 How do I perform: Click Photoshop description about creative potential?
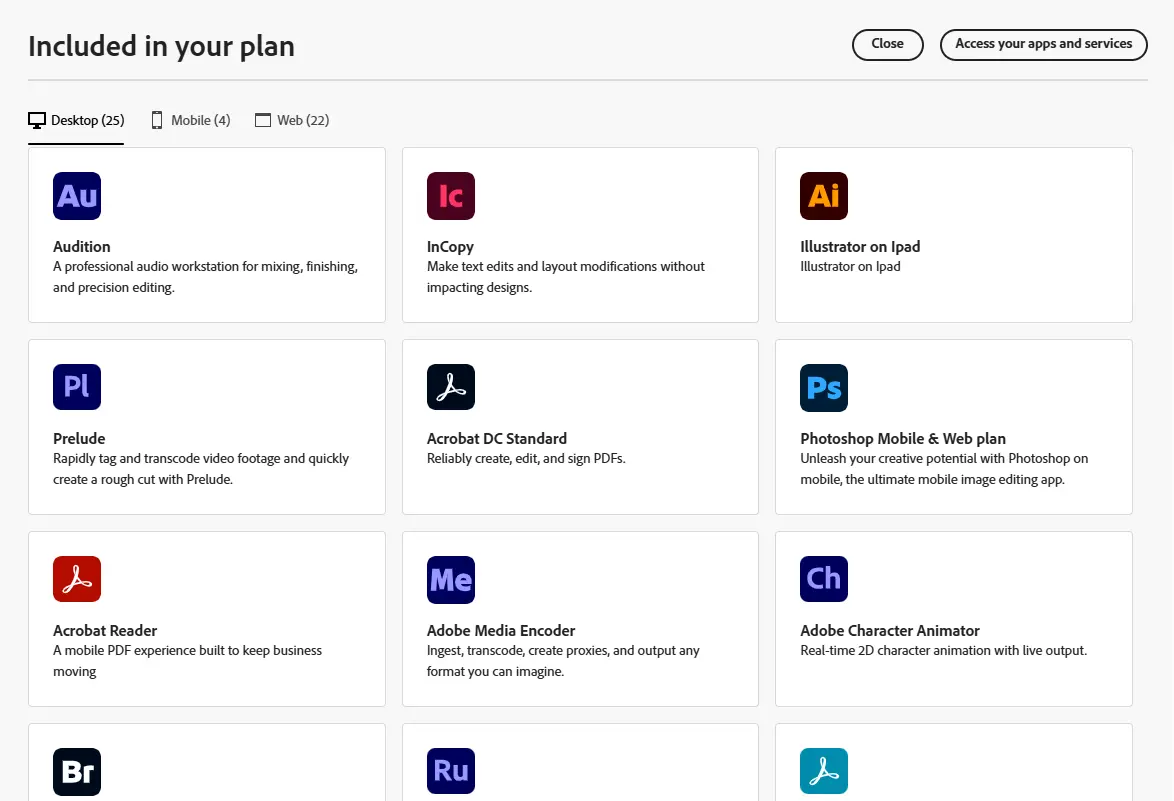(943, 469)
